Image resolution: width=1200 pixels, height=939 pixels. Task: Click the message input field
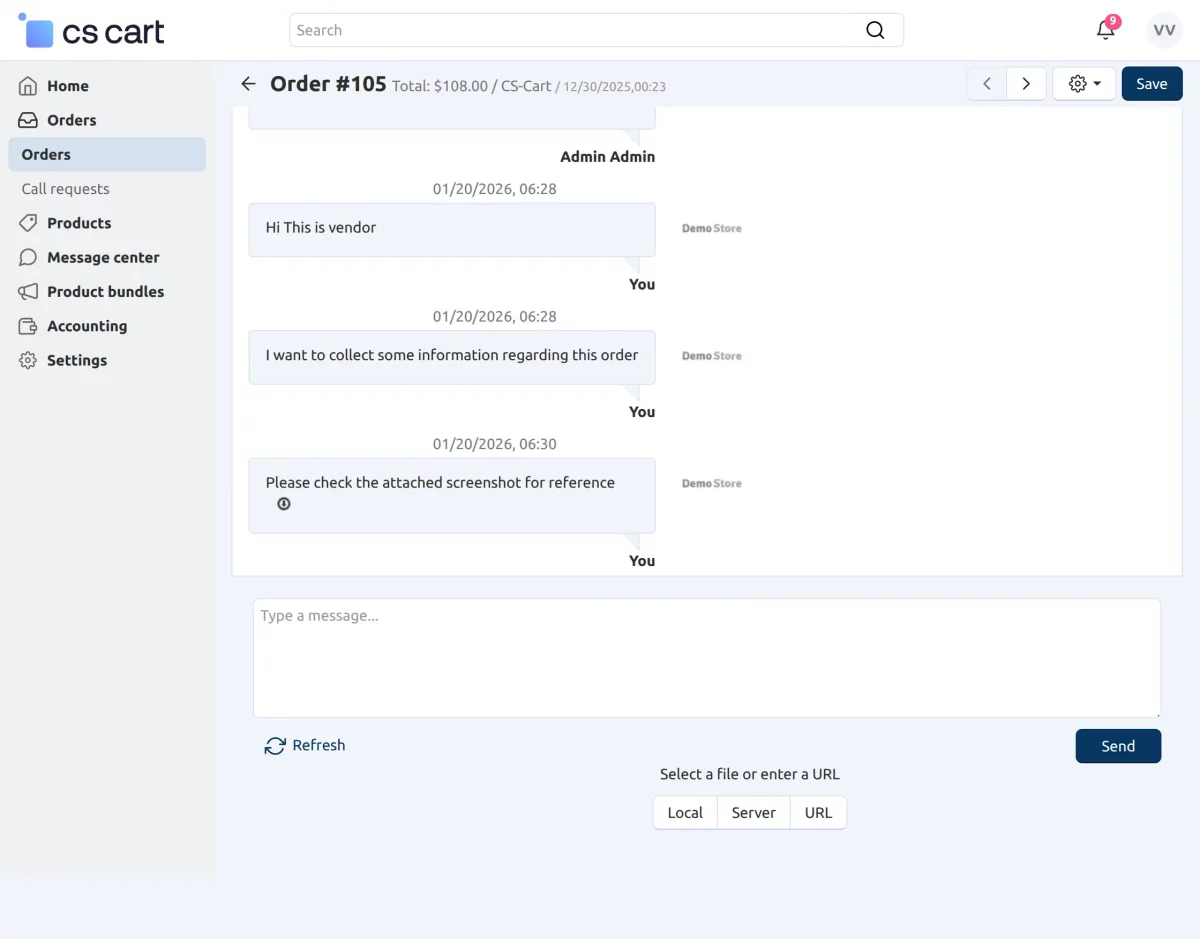[707, 657]
